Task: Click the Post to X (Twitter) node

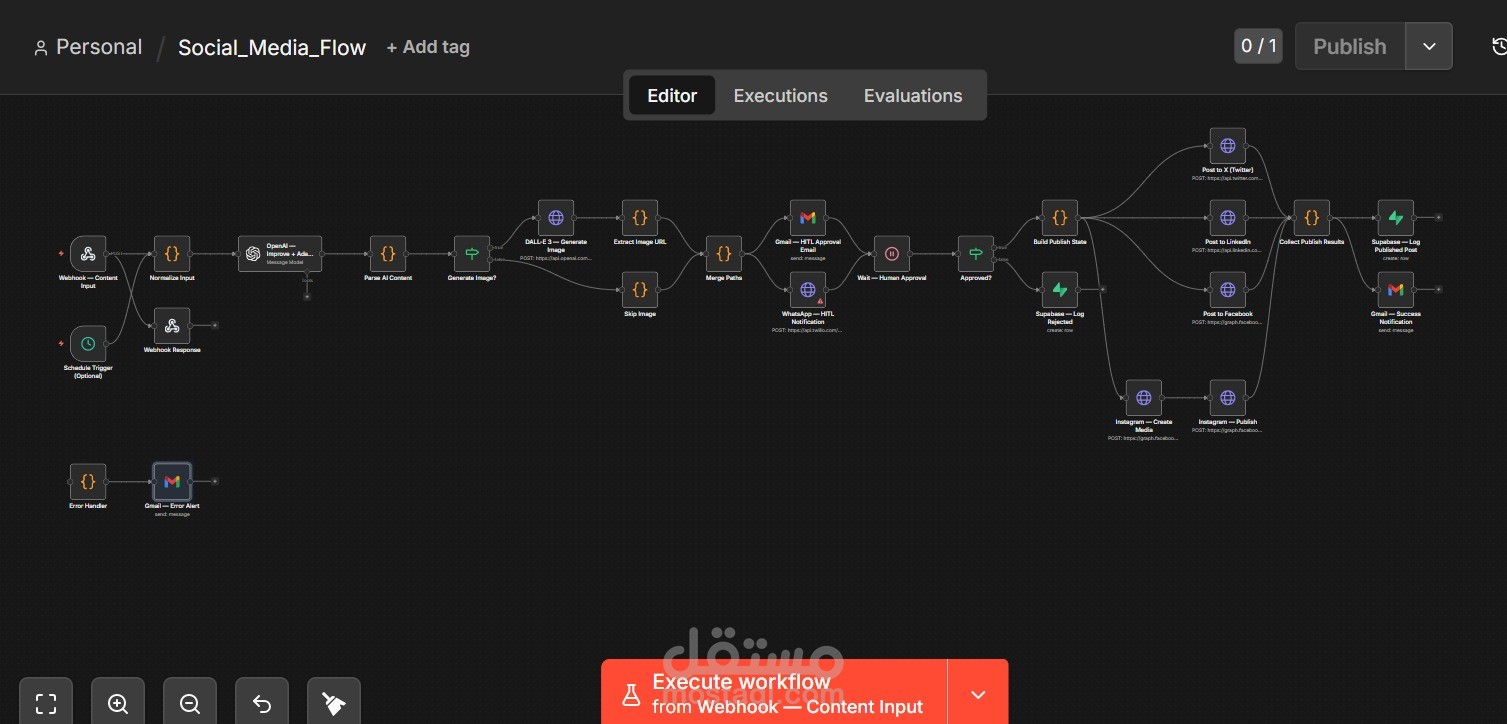Action: [1227, 145]
